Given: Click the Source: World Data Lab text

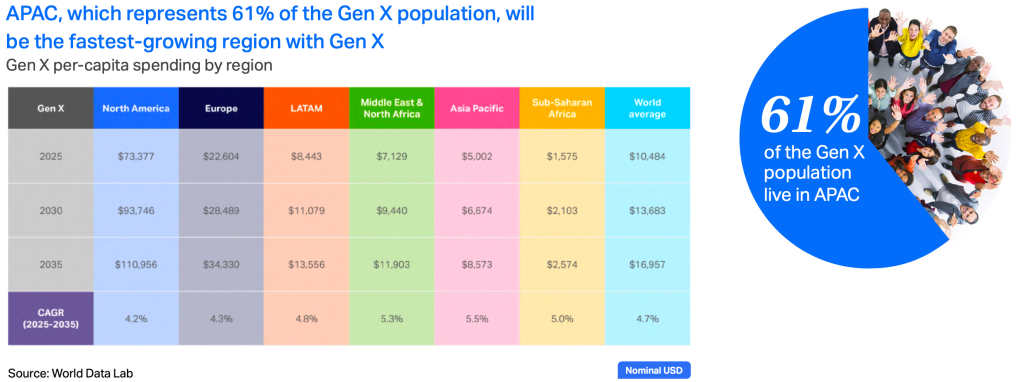Looking at the screenshot, I should click(x=65, y=374).
